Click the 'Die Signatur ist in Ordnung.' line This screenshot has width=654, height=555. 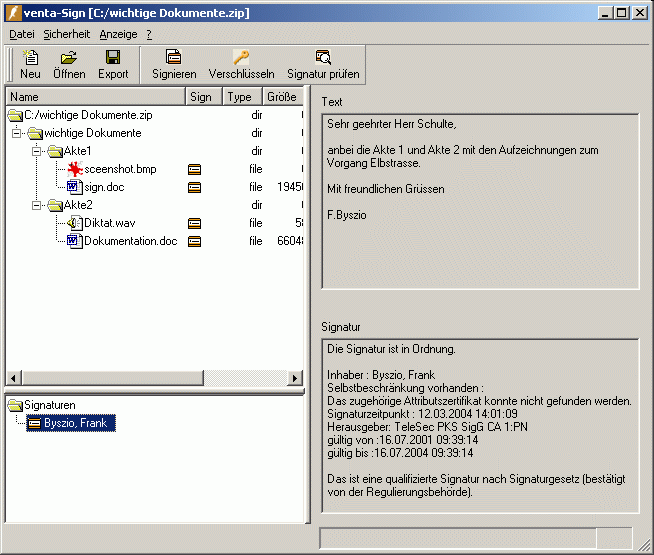click(x=391, y=349)
